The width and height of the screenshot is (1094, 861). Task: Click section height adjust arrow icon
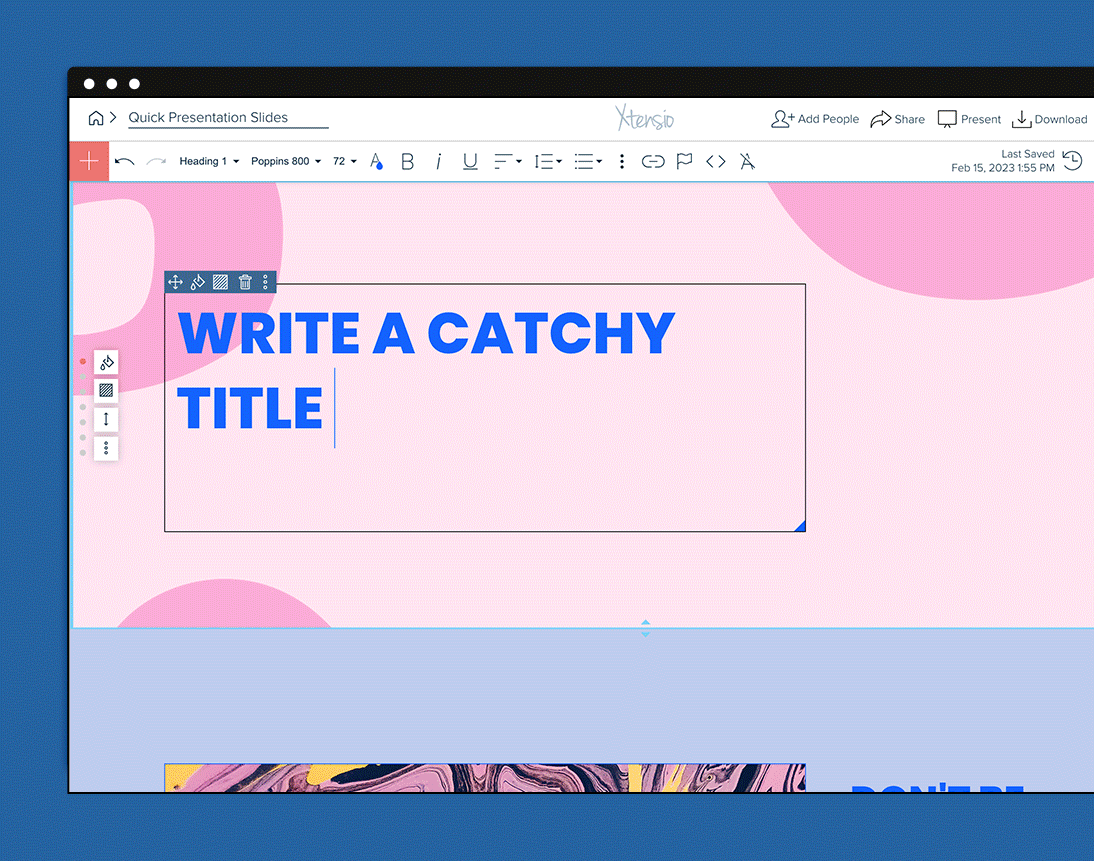(106, 419)
